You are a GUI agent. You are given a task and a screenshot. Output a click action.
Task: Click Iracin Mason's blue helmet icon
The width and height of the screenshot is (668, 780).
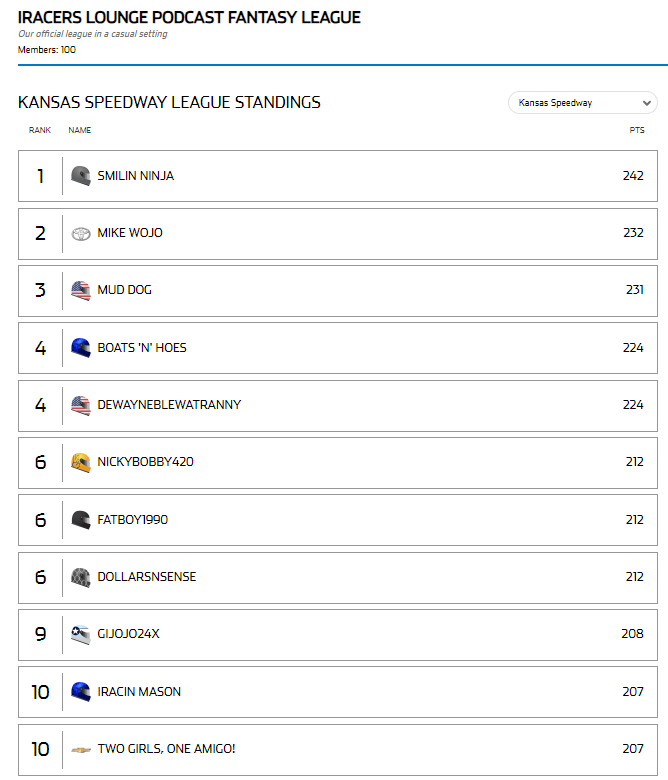tap(81, 692)
